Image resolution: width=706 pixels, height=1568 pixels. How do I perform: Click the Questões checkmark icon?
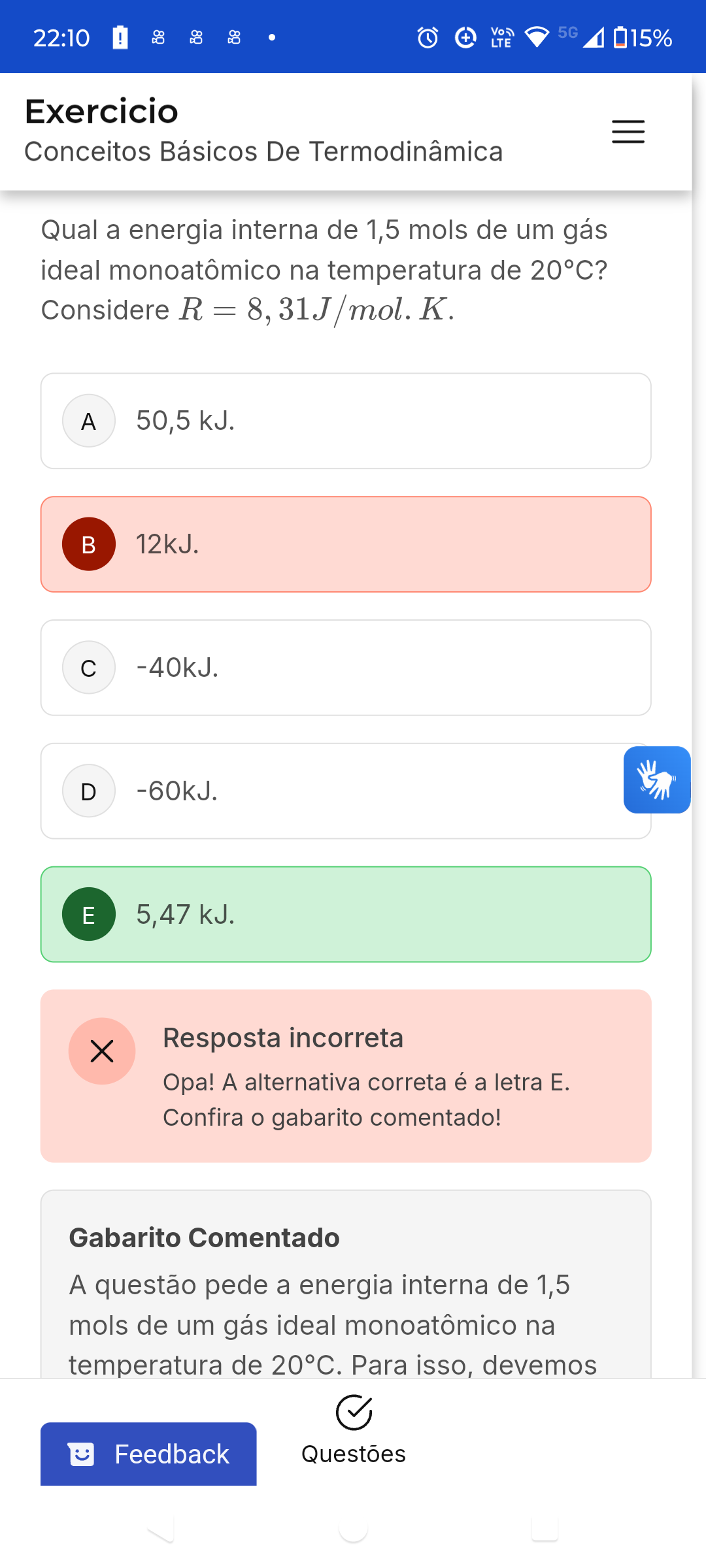pyautogui.click(x=354, y=1413)
